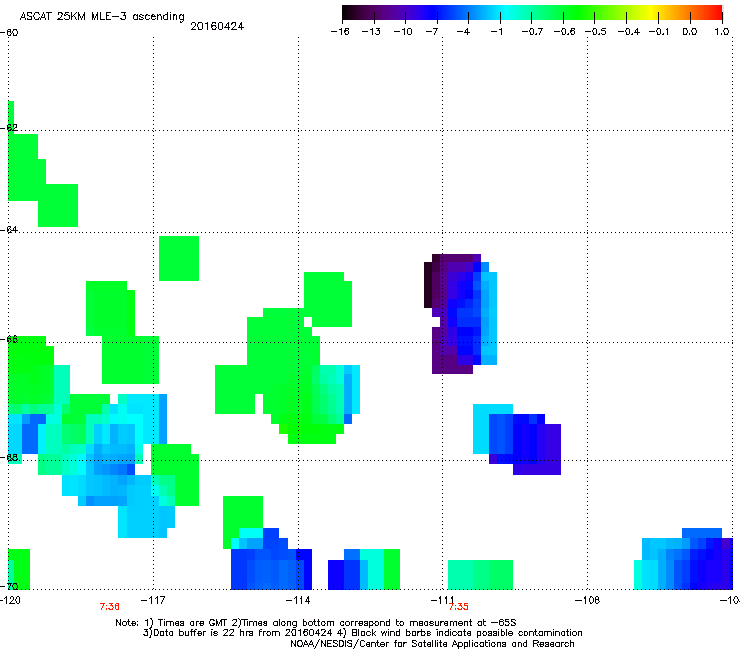Click the latitude label -70
740x650 pixels.
(x=9, y=586)
